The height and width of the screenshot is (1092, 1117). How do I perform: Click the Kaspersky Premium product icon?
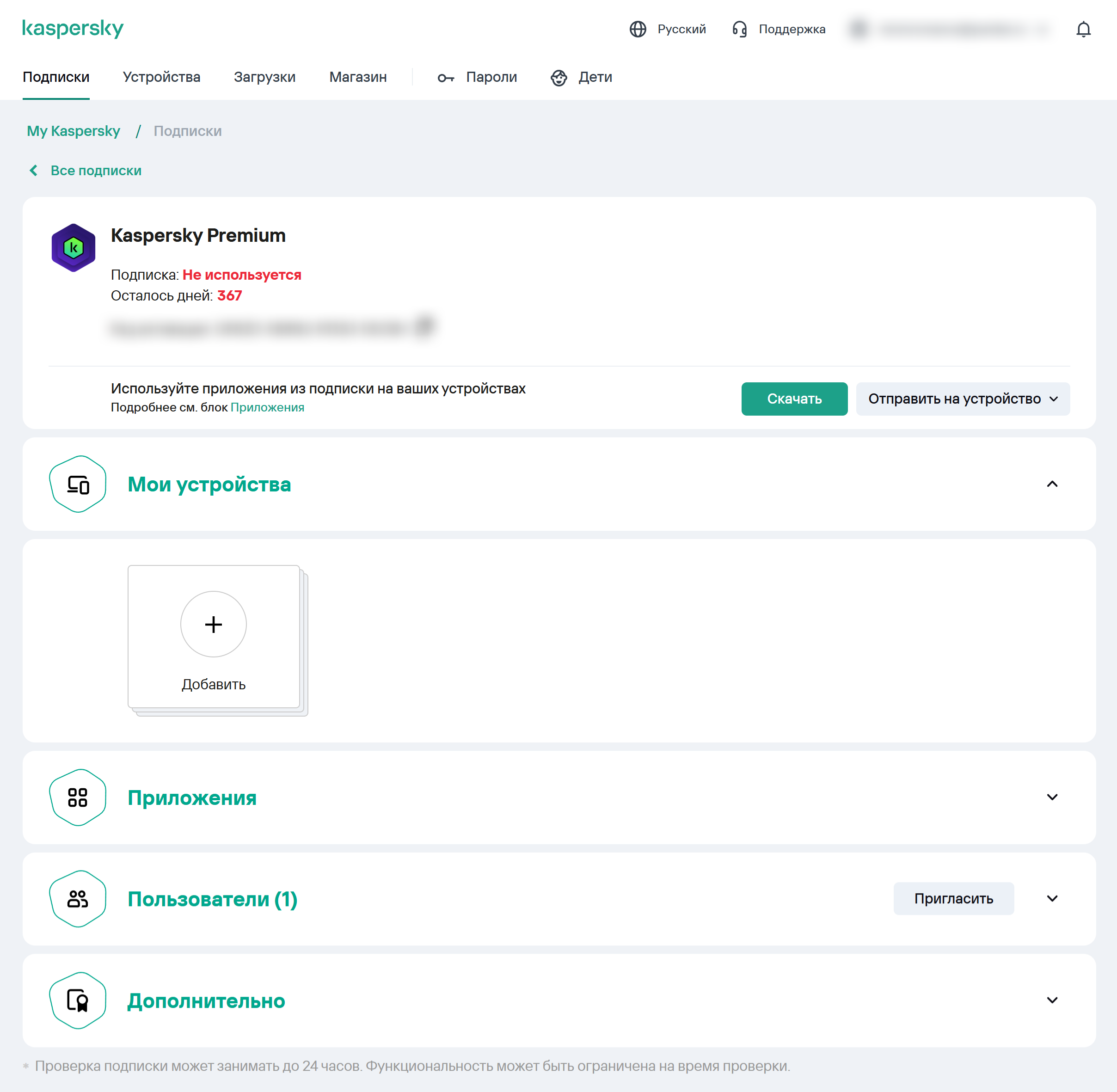74,248
